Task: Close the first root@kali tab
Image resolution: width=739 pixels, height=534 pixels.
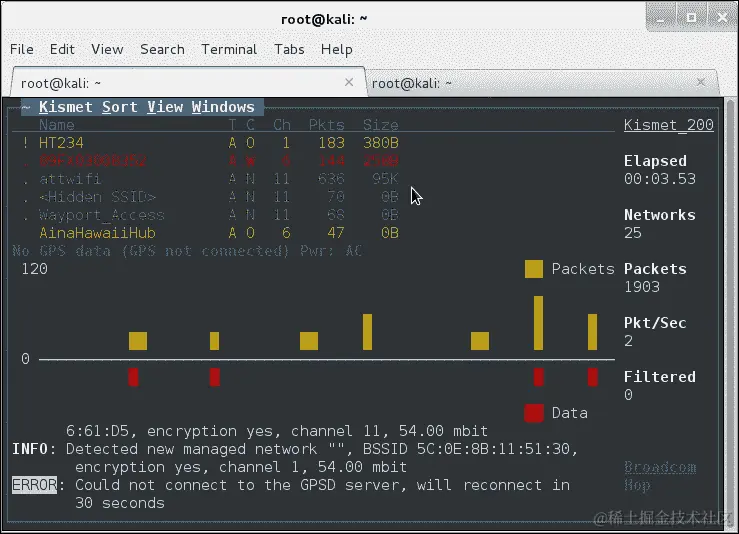Action: pyautogui.click(x=349, y=82)
